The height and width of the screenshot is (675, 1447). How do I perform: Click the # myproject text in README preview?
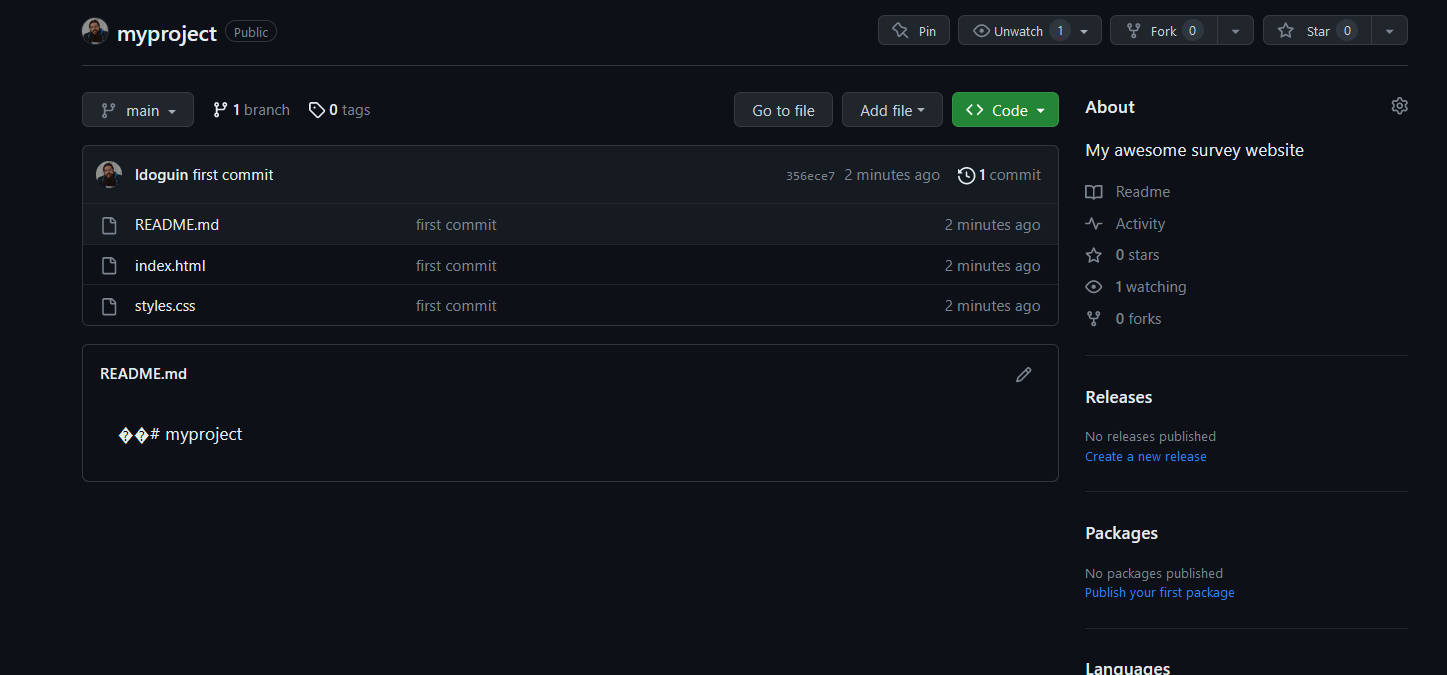click(x=196, y=434)
